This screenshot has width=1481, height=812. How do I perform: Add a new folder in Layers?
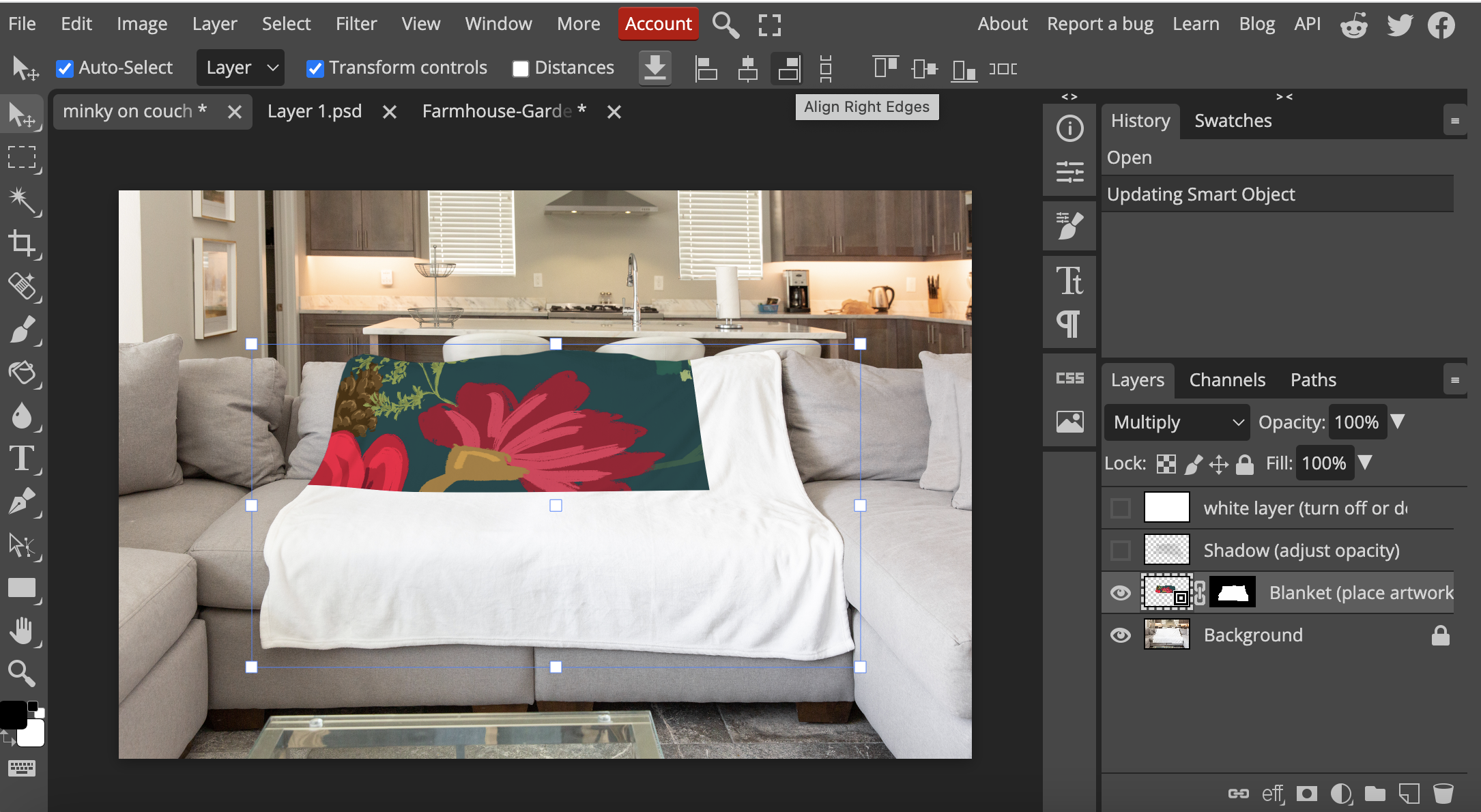pos(1375,793)
